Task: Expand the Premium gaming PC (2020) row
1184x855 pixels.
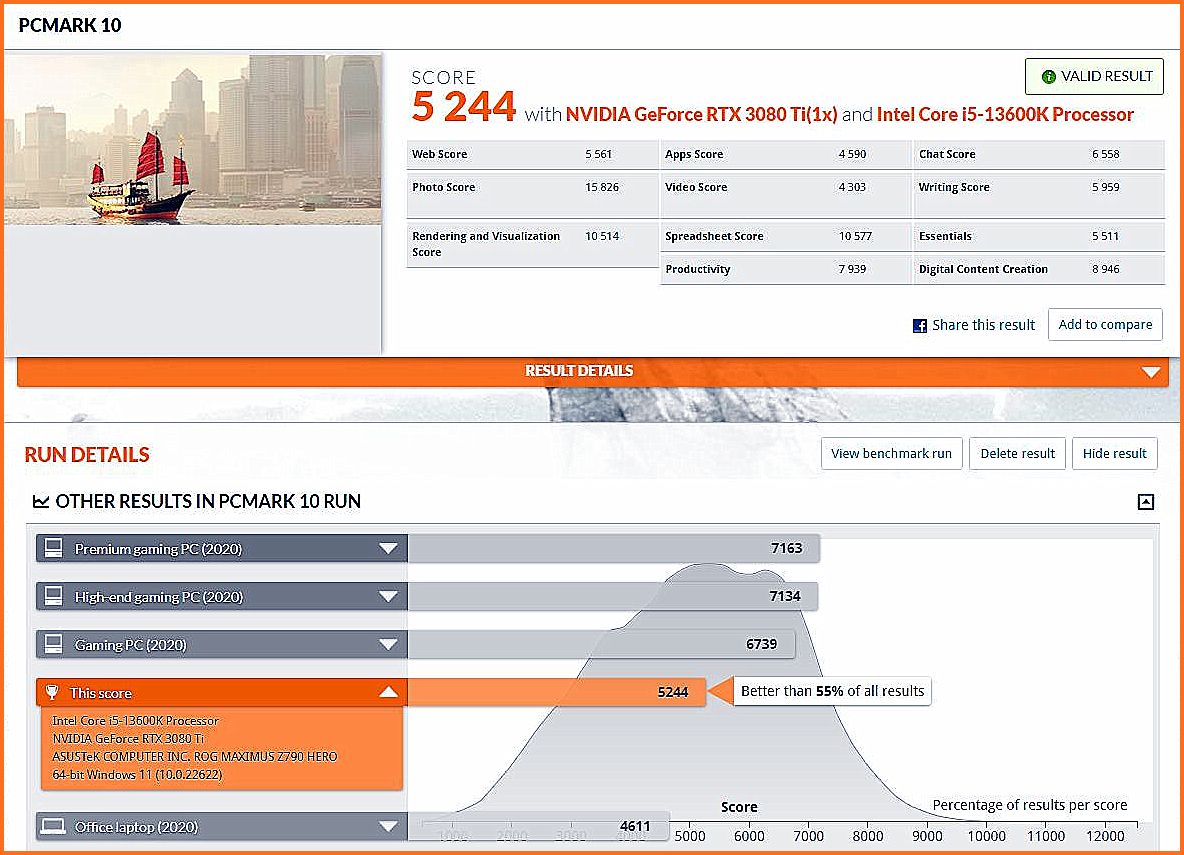Action: click(x=388, y=548)
